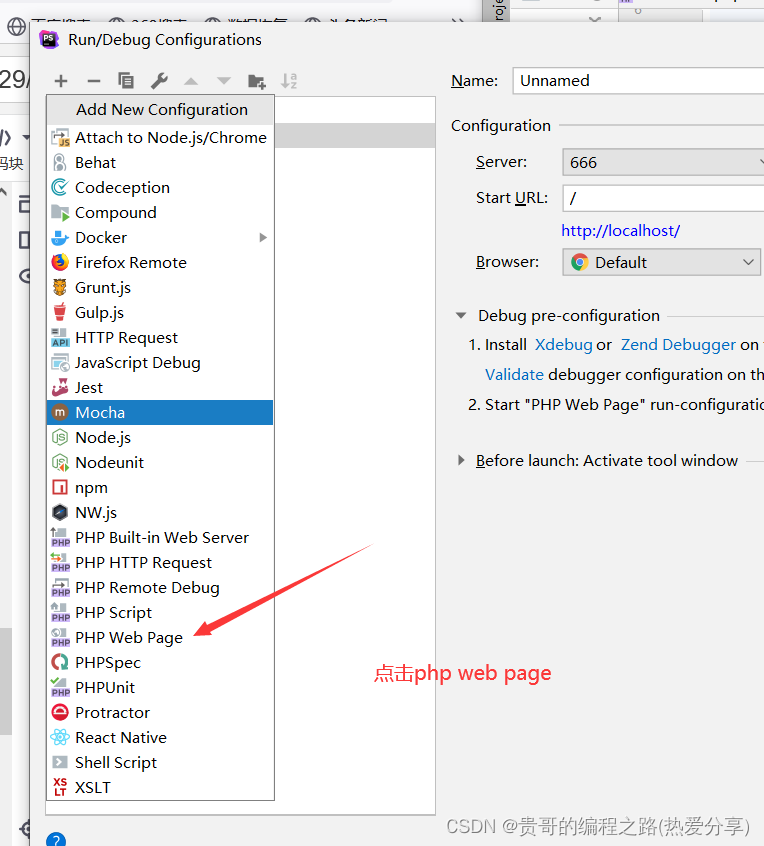Open the http://localhost/ link
The image size is (764, 846).
(620, 230)
